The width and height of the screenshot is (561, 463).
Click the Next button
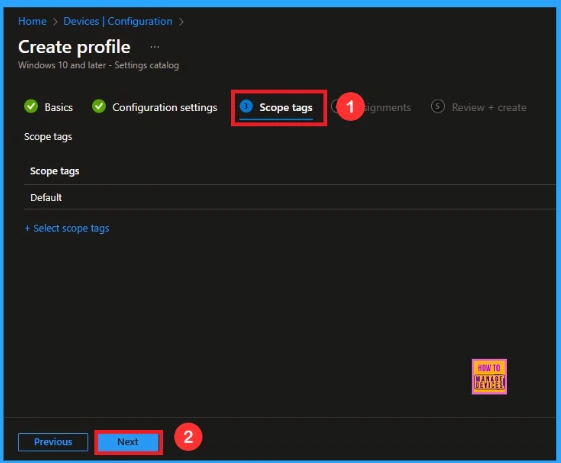click(x=128, y=442)
